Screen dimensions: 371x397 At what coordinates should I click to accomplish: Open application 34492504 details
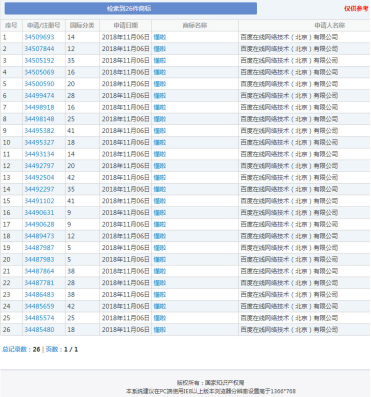click(39, 177)
